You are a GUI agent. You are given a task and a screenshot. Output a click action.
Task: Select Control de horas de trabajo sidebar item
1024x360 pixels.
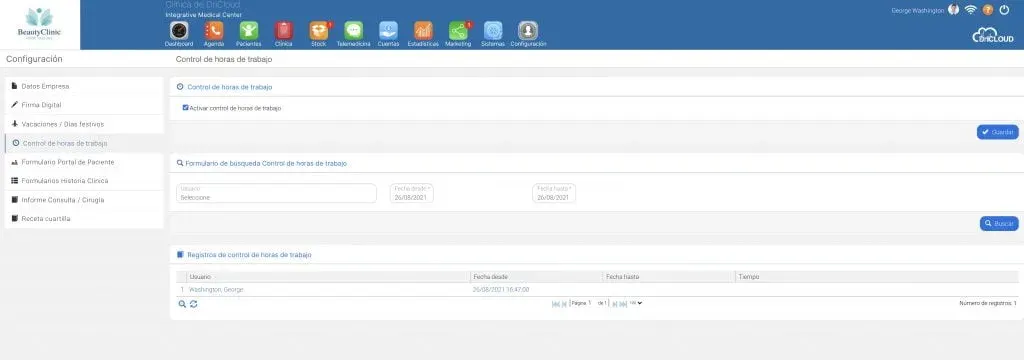click(84, 143)
